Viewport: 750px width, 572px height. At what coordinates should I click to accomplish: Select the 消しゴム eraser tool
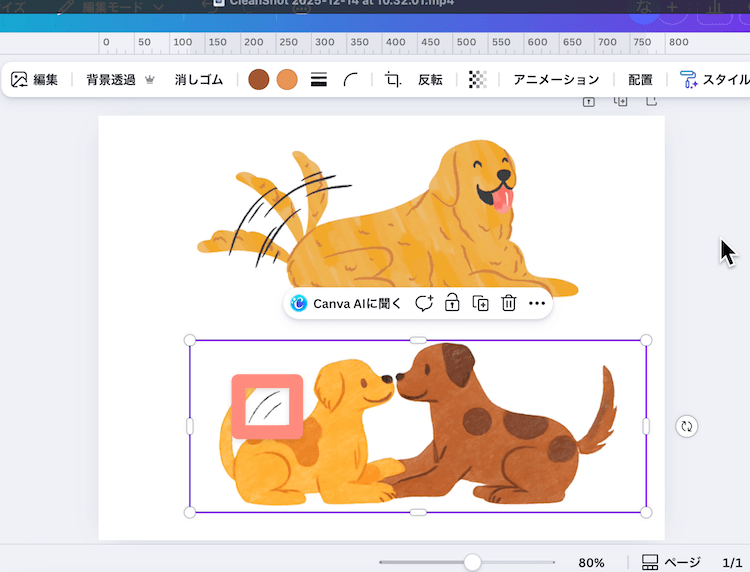pyautogui.click(x=199, y=79)
